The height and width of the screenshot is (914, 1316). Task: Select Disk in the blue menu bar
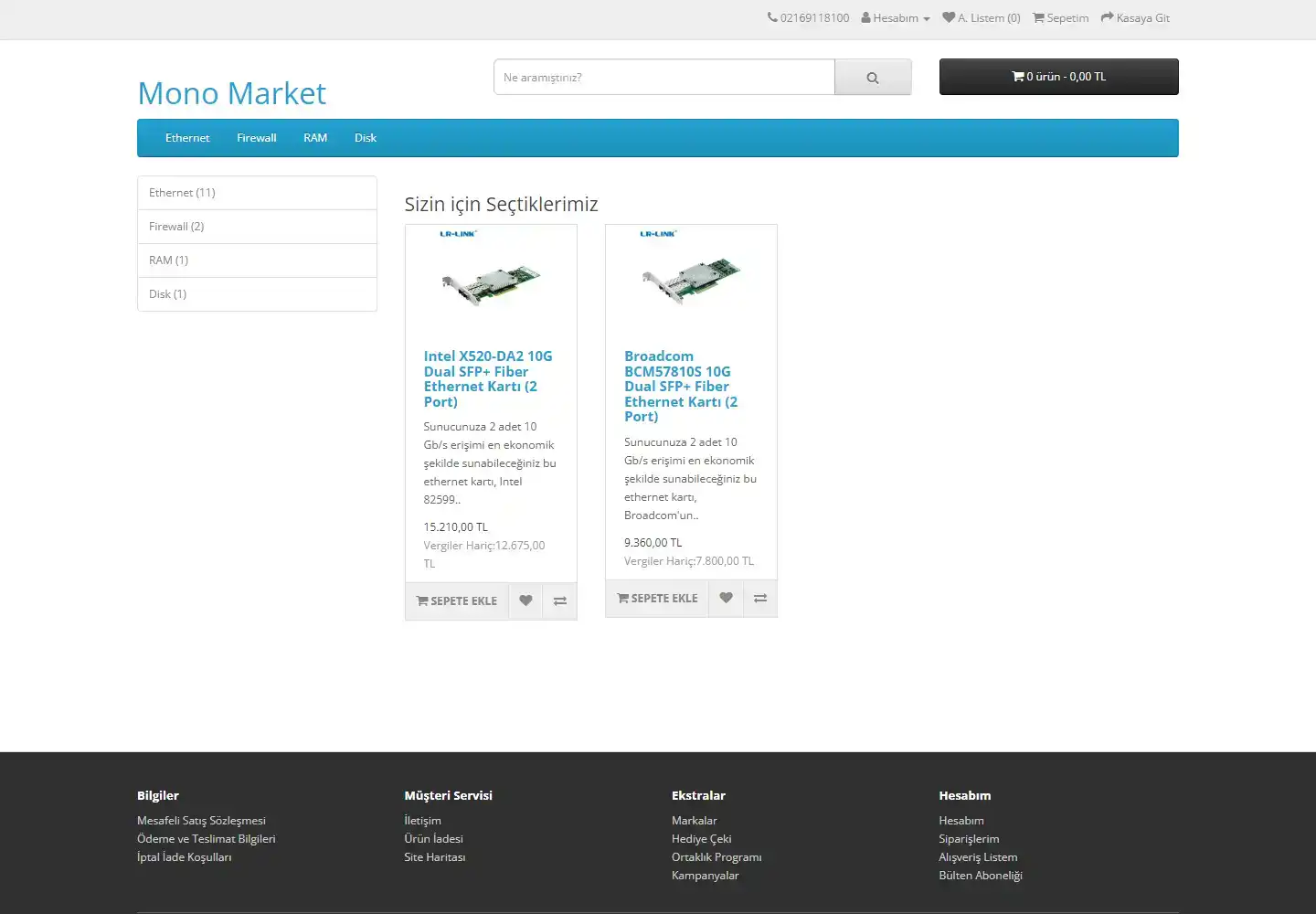(x=366, y=138)
